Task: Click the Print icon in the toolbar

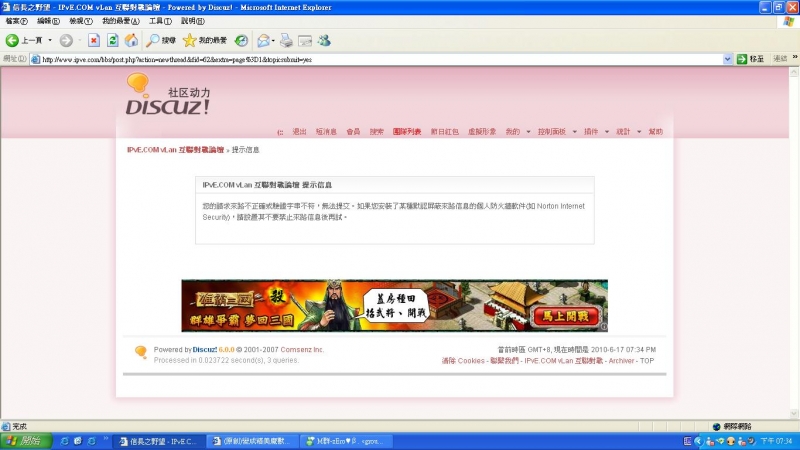Action: click(x=286, y=40)
